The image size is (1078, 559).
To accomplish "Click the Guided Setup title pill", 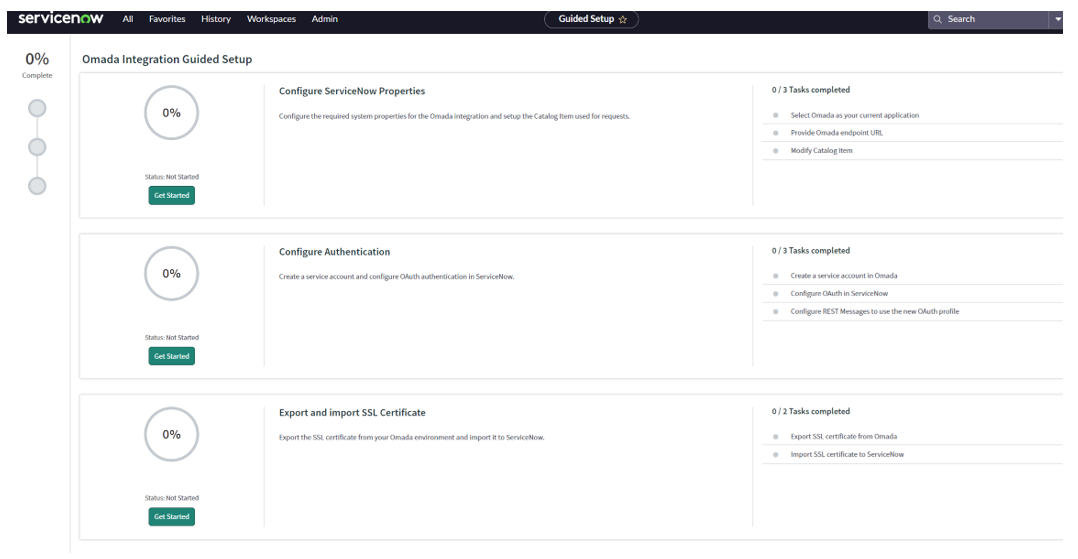I will [591, 19].
